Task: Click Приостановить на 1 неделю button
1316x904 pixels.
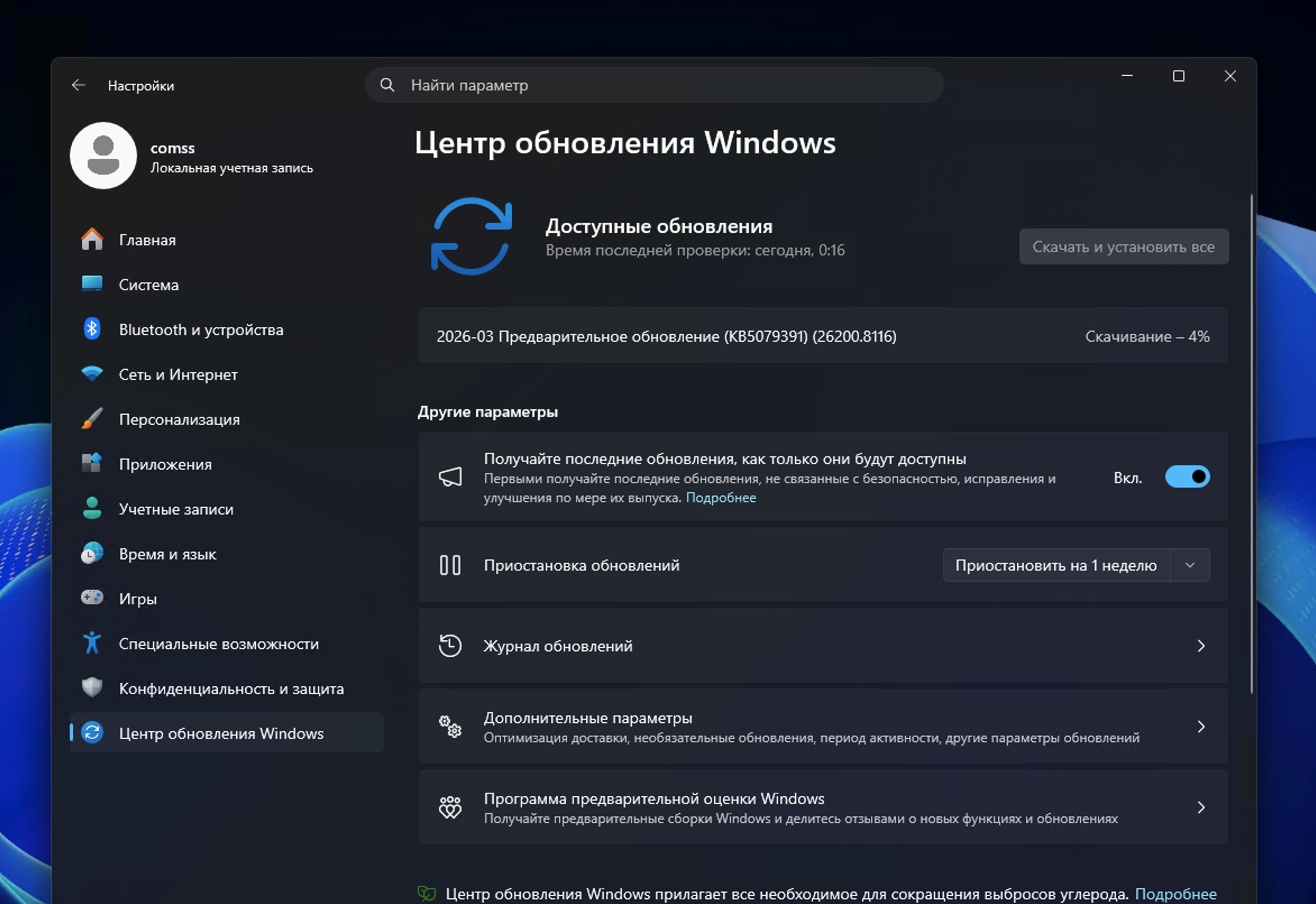Action: 1055,565
